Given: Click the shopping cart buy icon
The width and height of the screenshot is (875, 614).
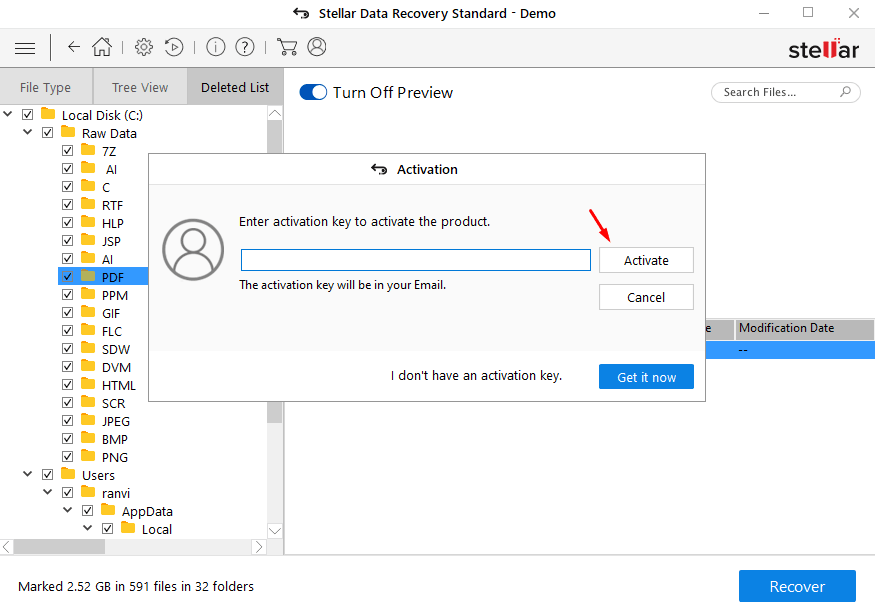Looking at the screenshot, I should [287, 47].
